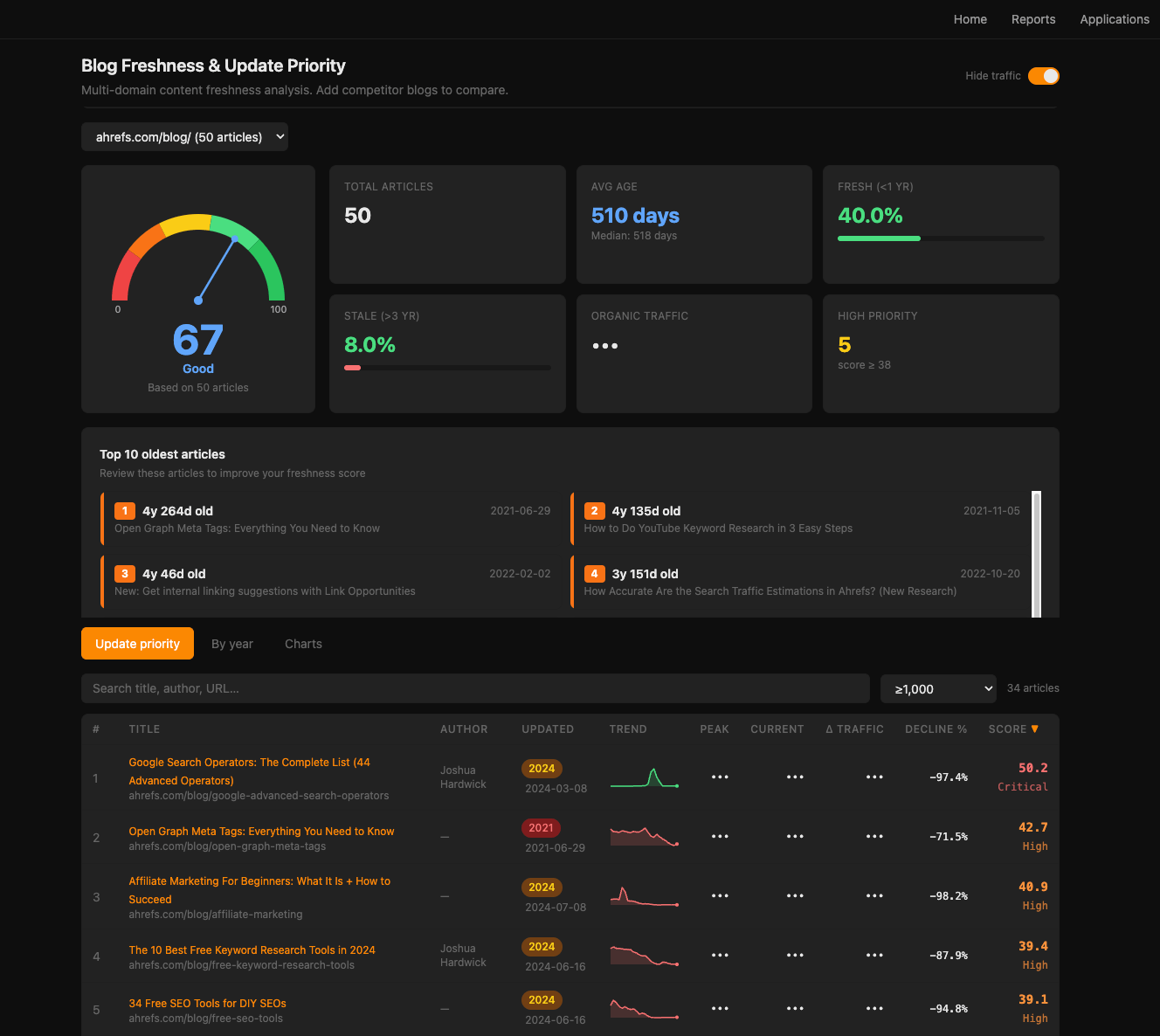
Task: Click the 510 days average age value
Action: click(635, 216)
